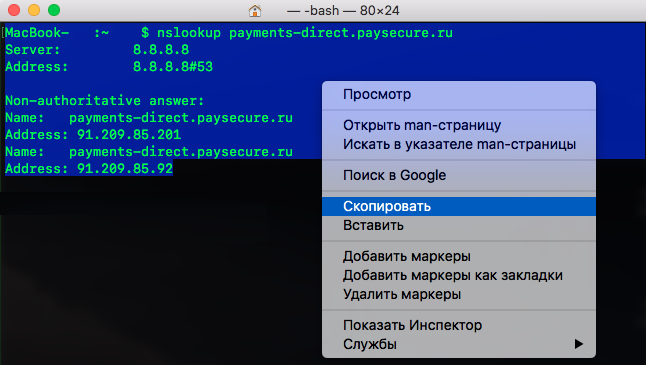Click the red close window button

(14, 10)
